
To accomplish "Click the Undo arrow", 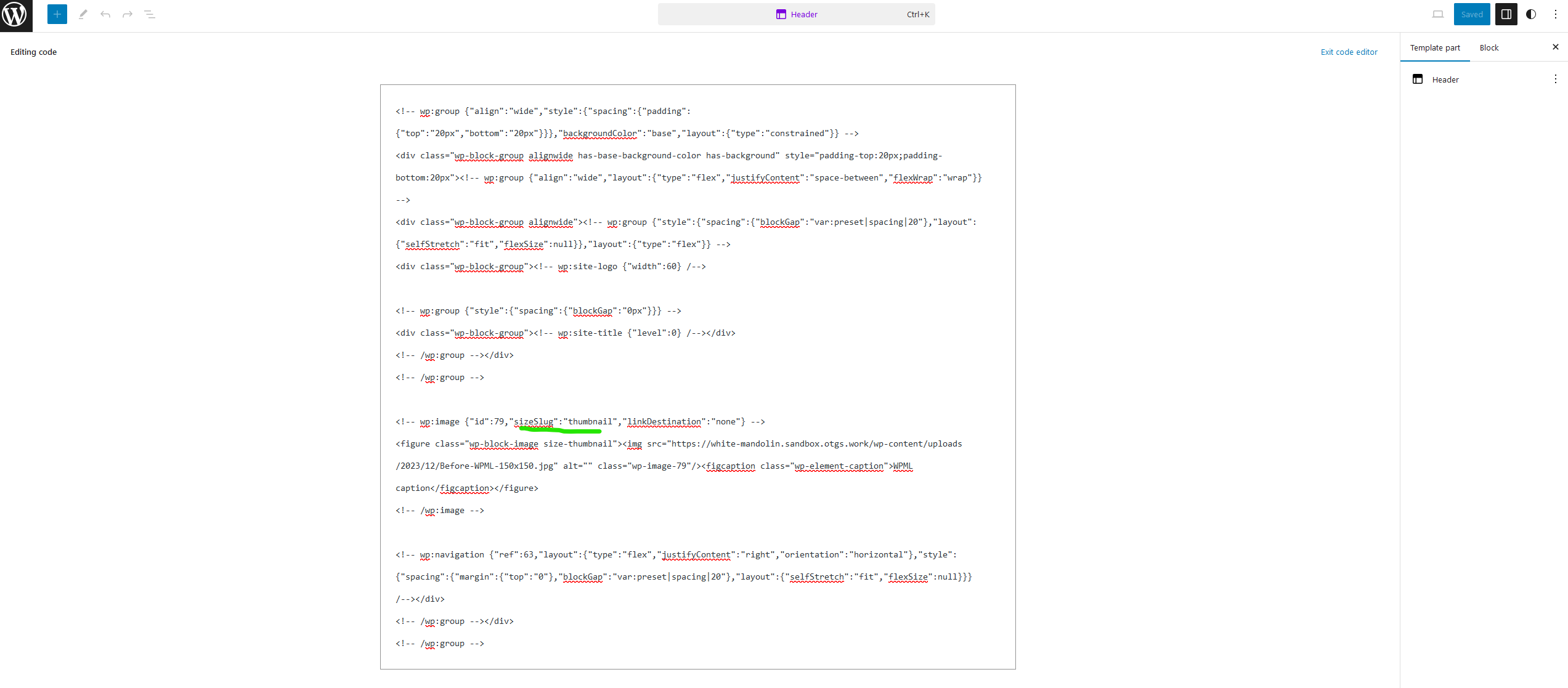I will coord(105,14).
